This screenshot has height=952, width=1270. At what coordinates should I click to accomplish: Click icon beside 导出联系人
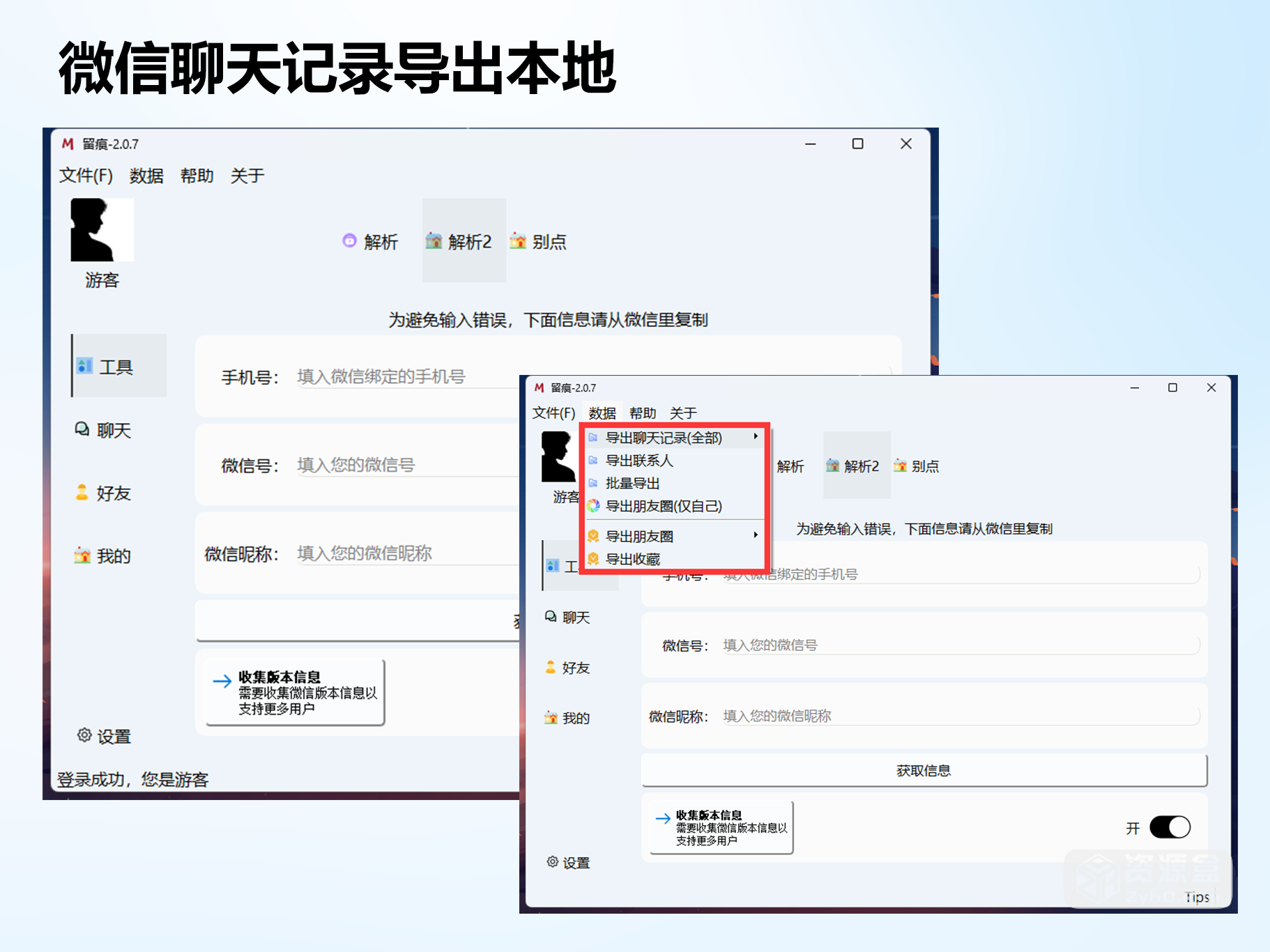click(593, 461)
